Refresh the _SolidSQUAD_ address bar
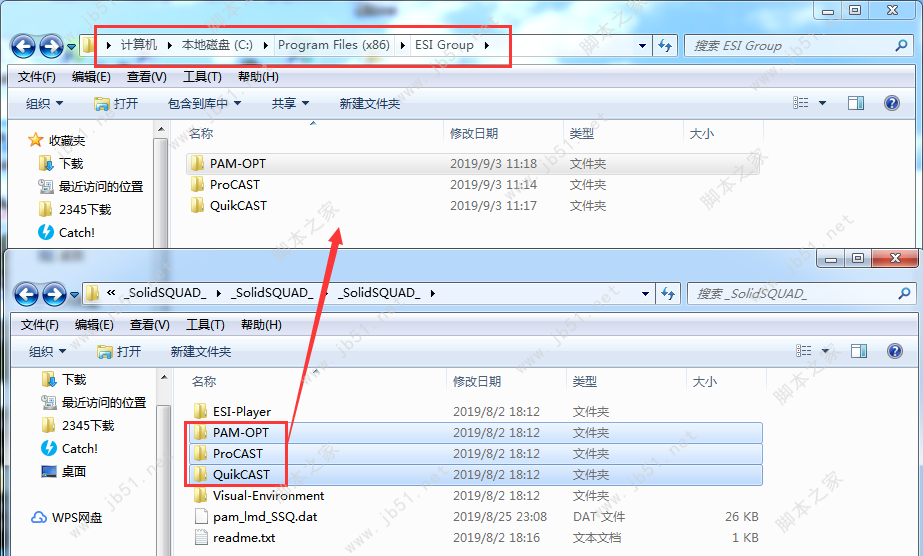 tap(668, 293)
